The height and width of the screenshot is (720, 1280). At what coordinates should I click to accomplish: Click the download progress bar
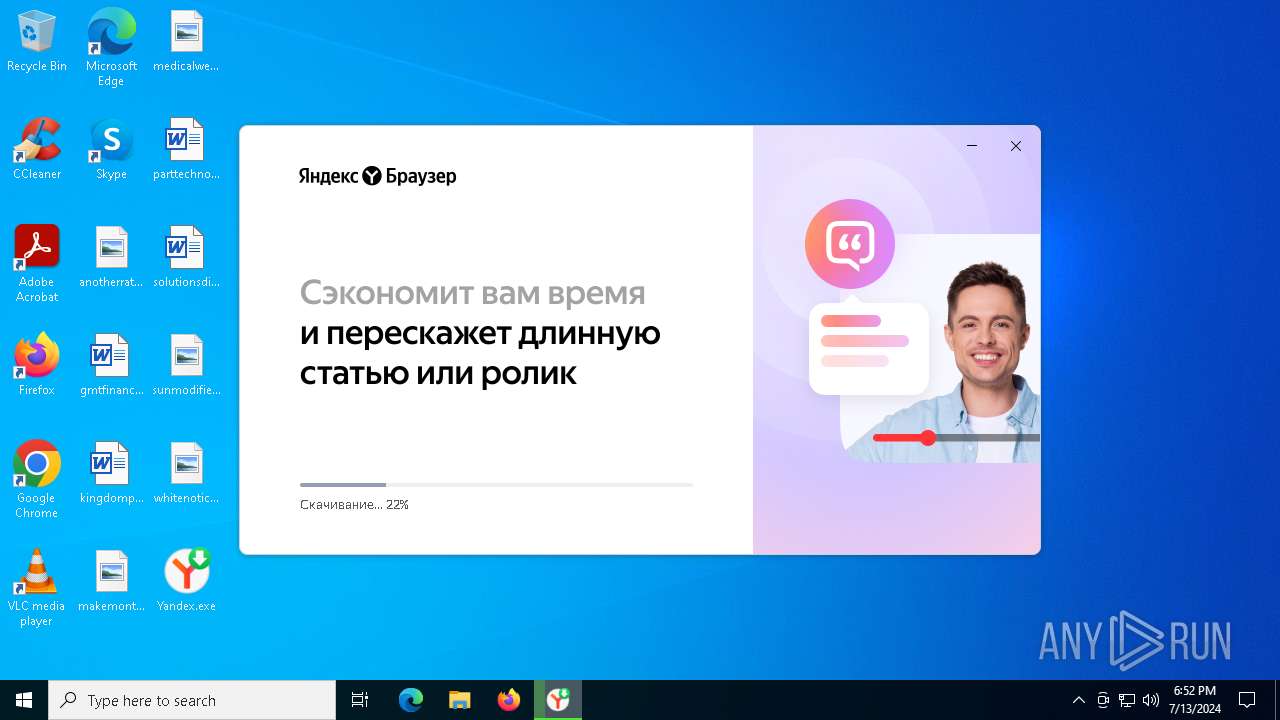[496, 485]
